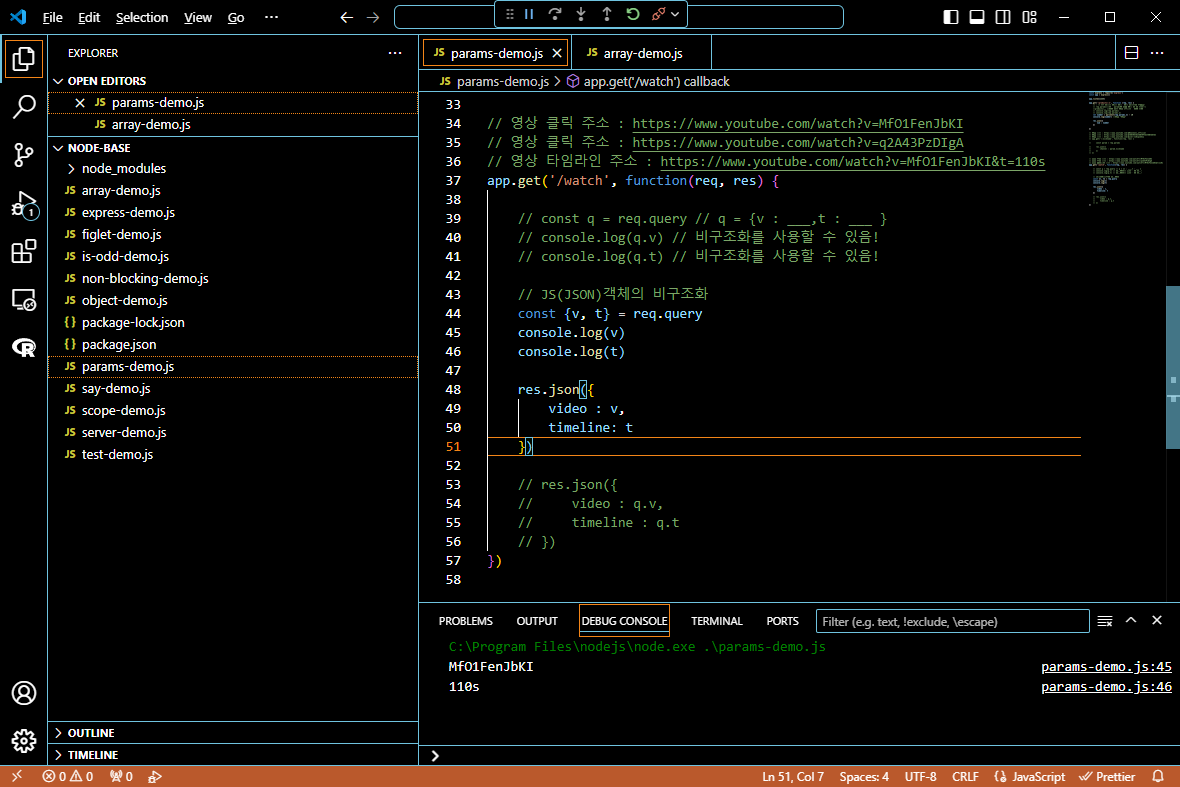The width and height of the screenshot is (1180, 787).
Task: Close the bottom panel
Action: 1157,621
